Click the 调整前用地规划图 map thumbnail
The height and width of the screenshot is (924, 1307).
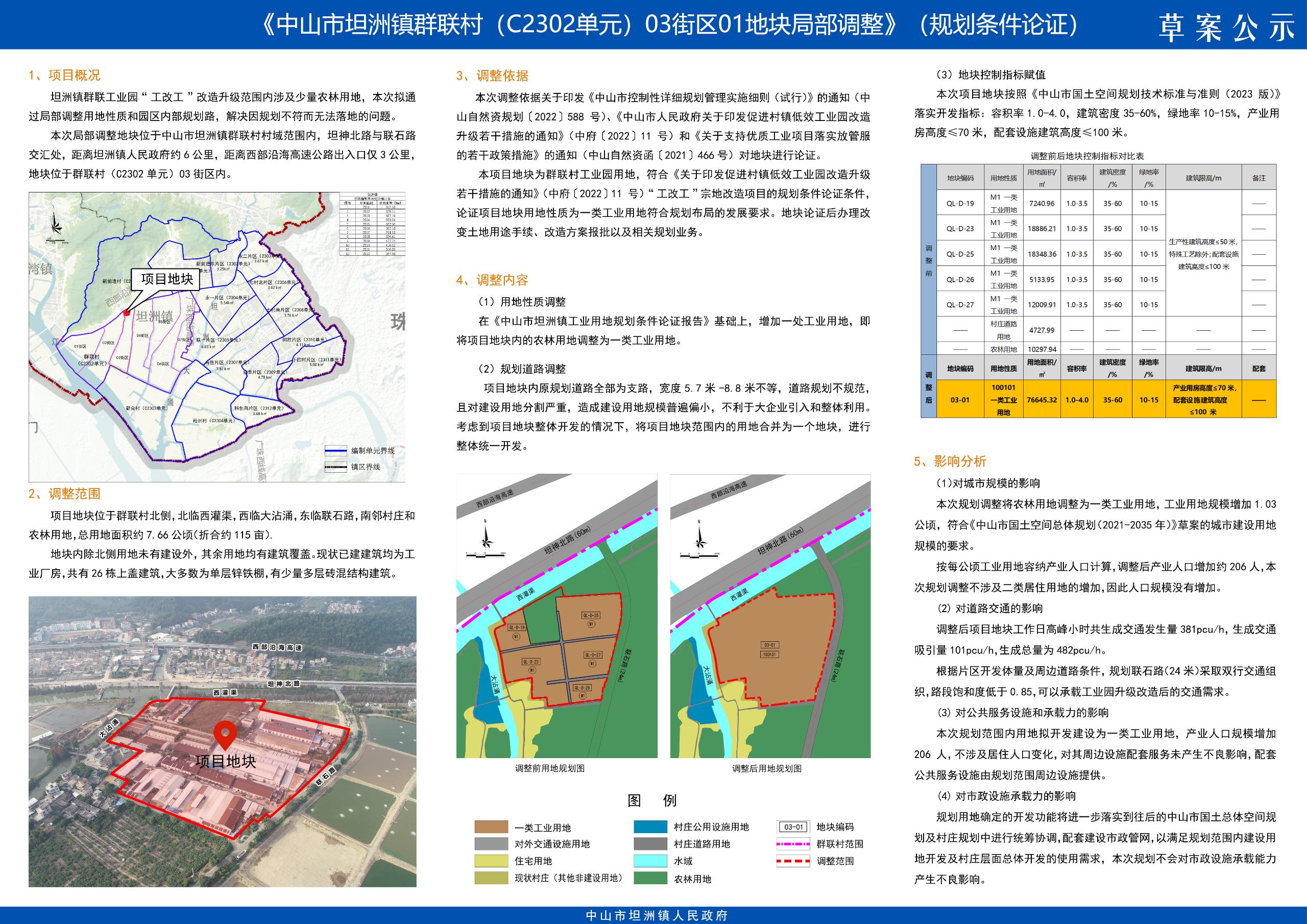coord(556,616)
